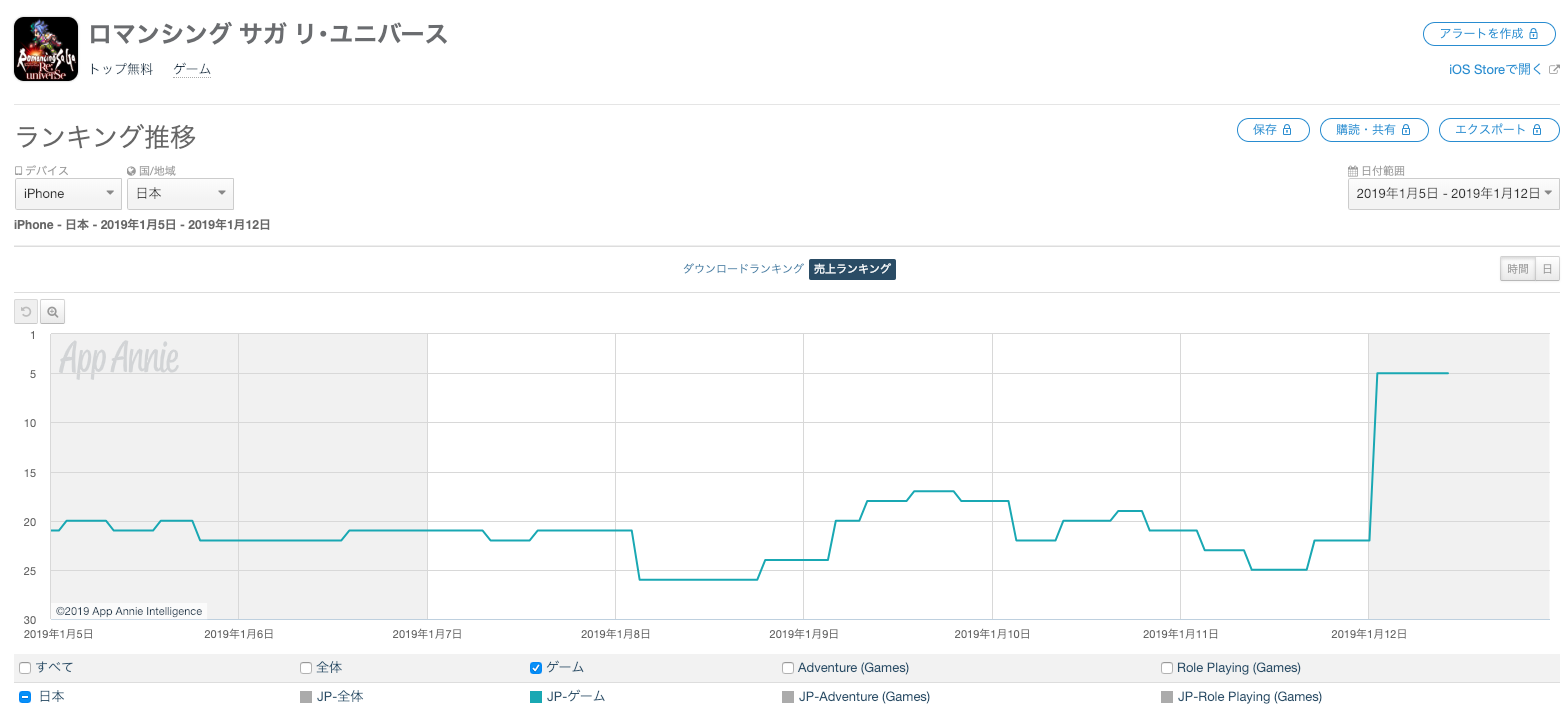Viewport: 1565px width, 728px height.
Task: Click the 2019年1月5日 axis label
Action: [x=59, y=634]
